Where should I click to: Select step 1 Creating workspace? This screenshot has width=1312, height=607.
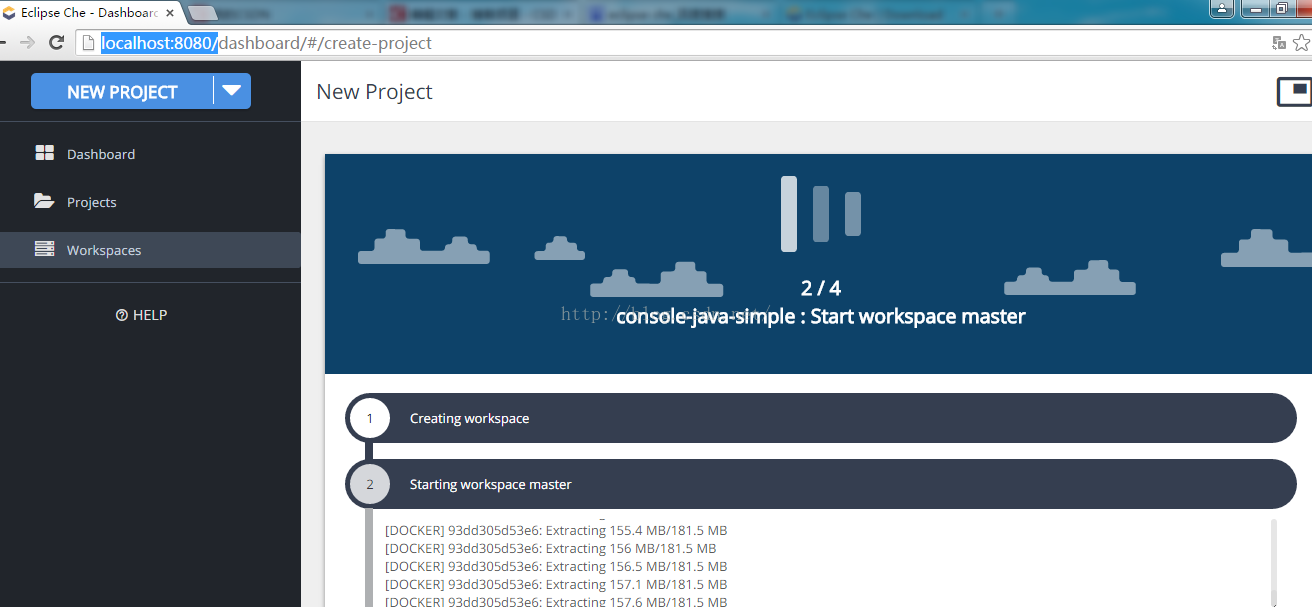[x=821, y=418]
